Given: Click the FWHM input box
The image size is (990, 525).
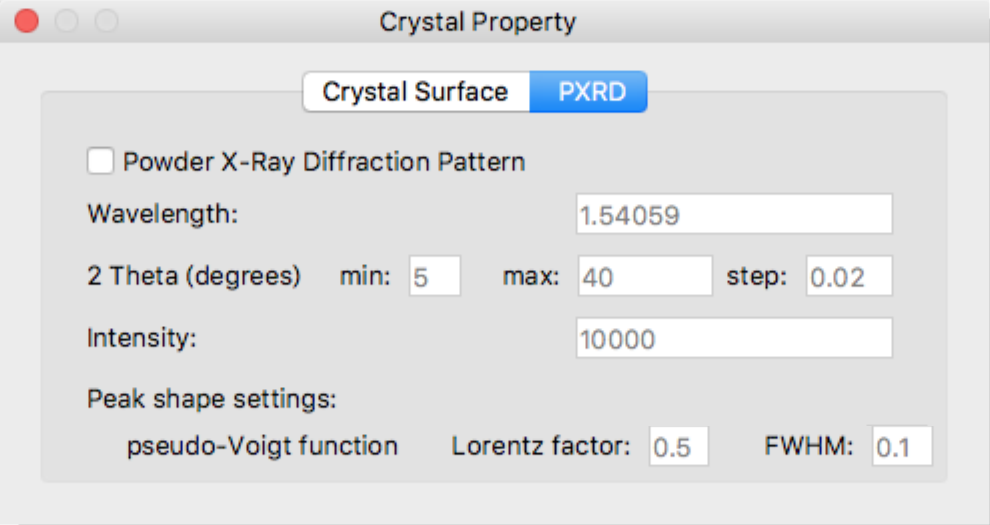Looking at the screenshot, I should (x=901, y=446).
